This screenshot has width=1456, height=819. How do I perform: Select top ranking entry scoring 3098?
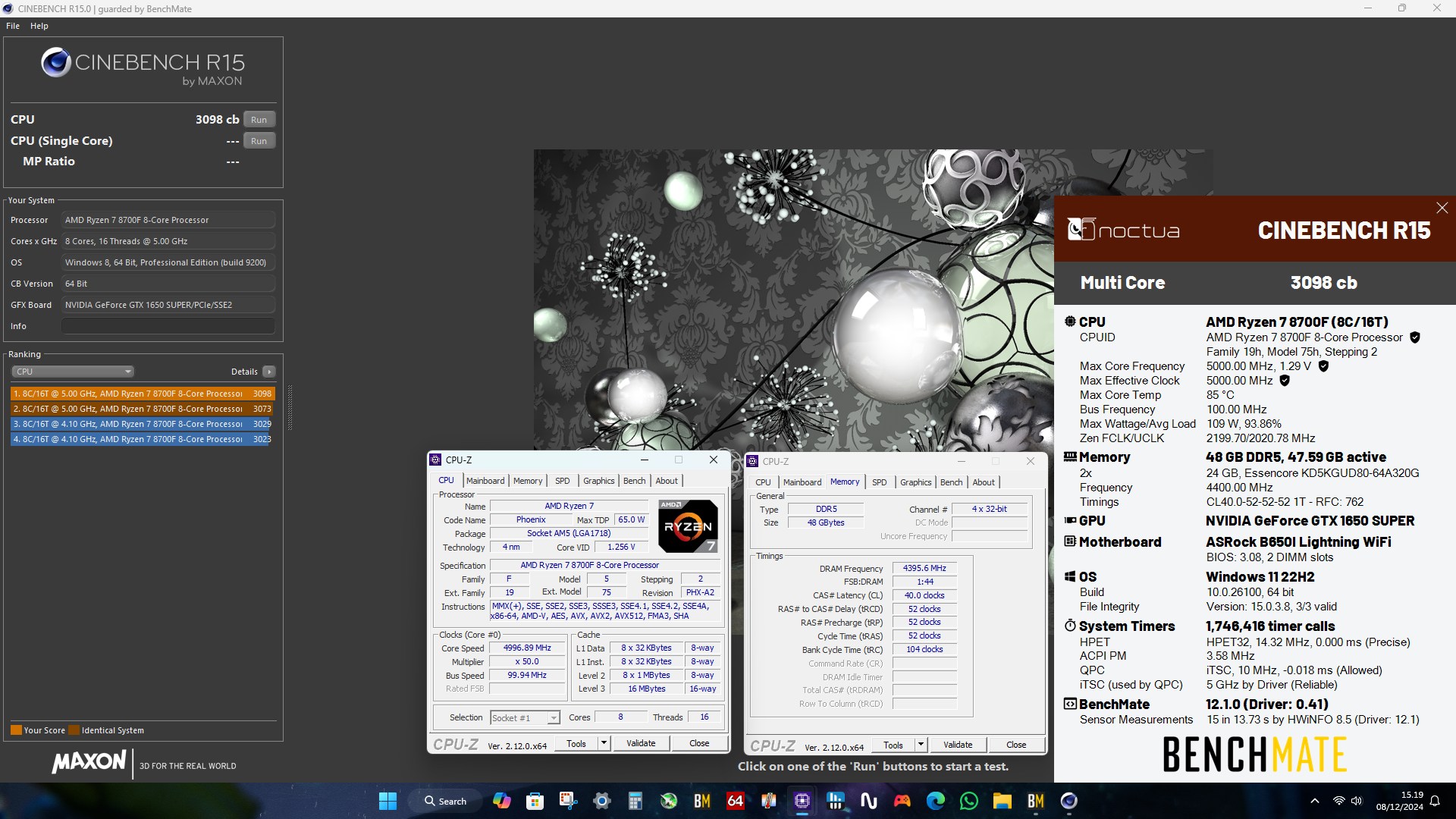click(142, 394)
